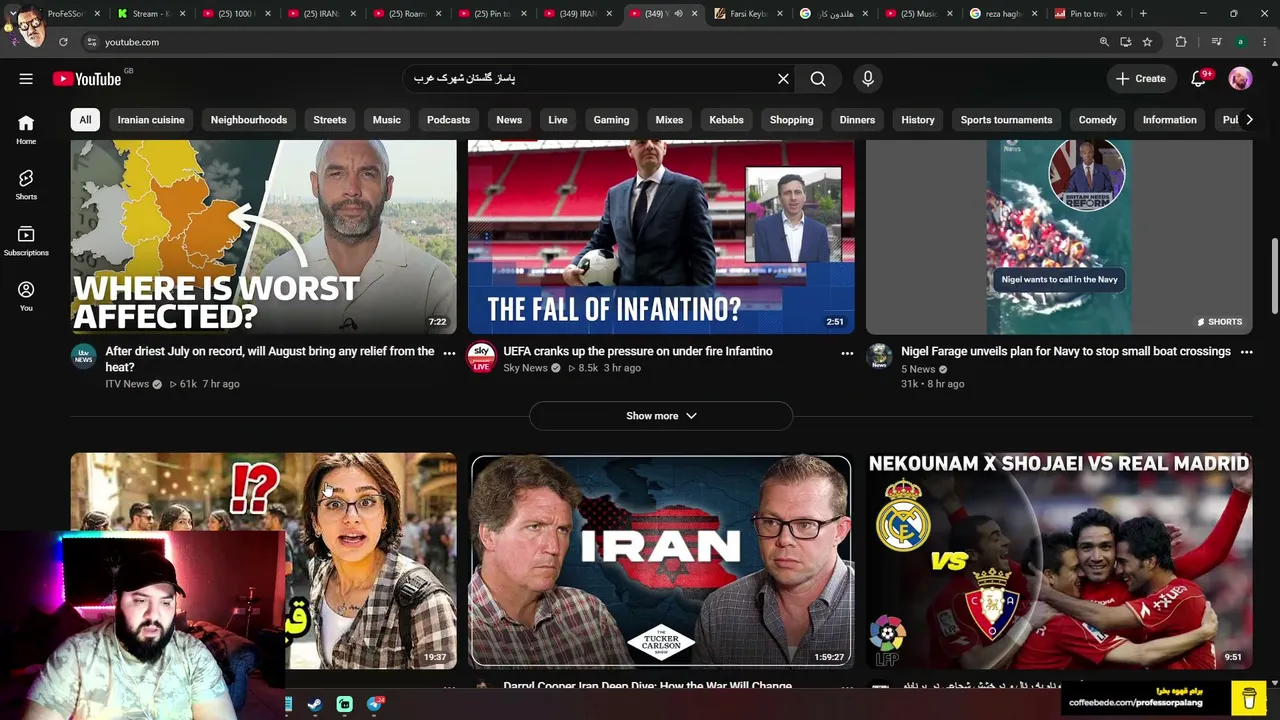Viewport: 1280px width, 720px height.
Task: Open the browser zoom magnifier icon
Action: coord(1104,42)
